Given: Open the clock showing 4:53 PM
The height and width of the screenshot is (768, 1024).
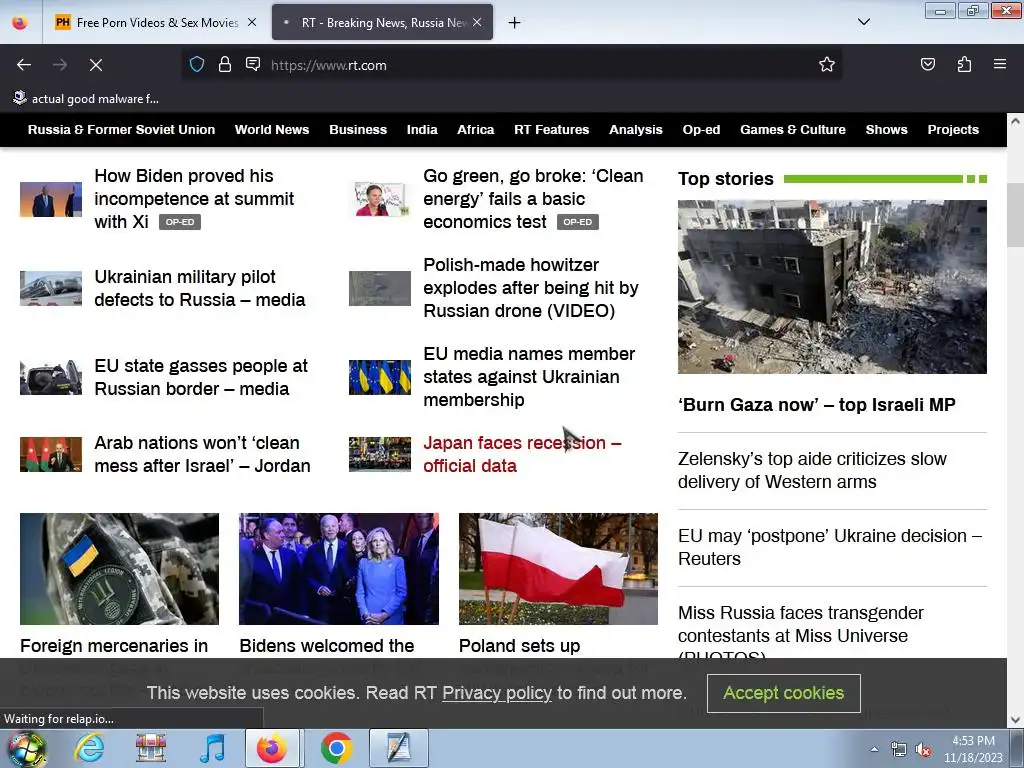Looking at the screenshot, I should click(x=973, y=749).
